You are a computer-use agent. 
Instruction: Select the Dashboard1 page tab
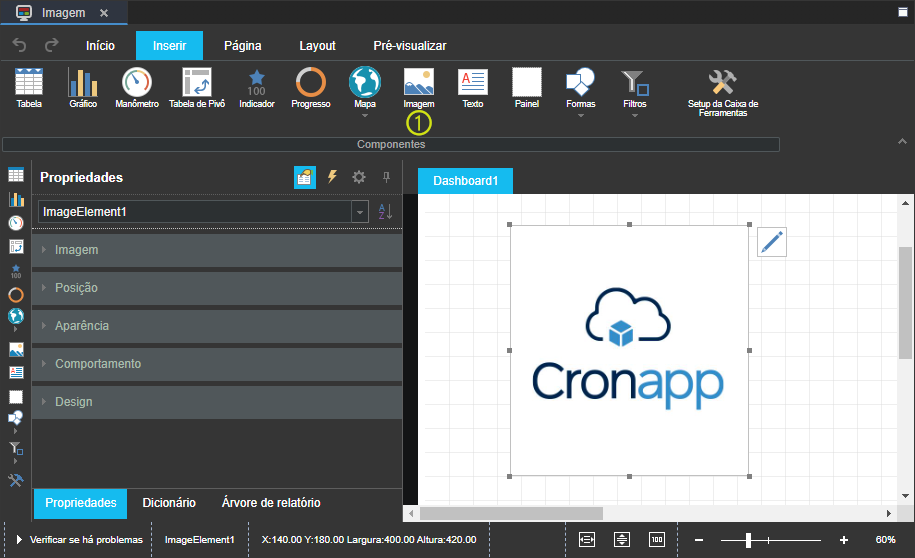point(465,181)
